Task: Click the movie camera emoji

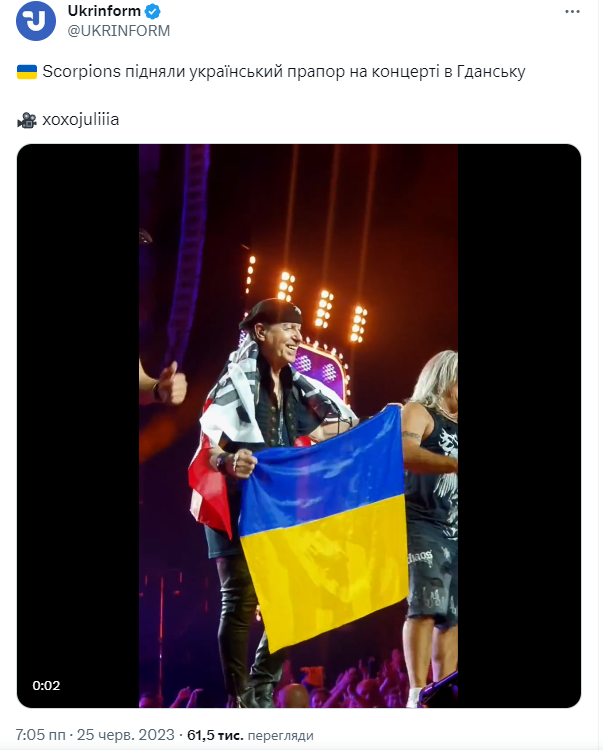Action: pos(27,120)
